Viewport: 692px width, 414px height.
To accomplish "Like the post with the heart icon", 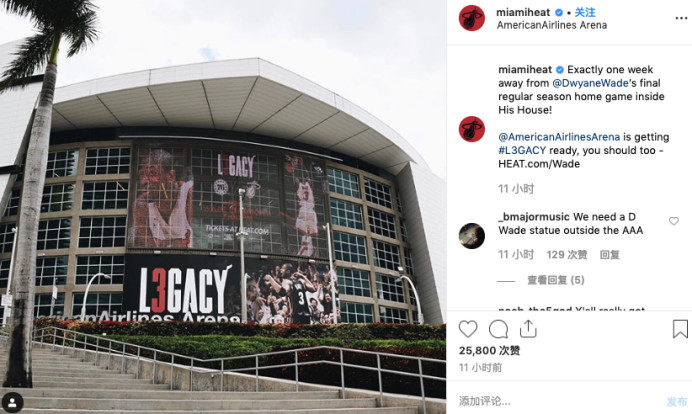I will click(x=468, y=329).
